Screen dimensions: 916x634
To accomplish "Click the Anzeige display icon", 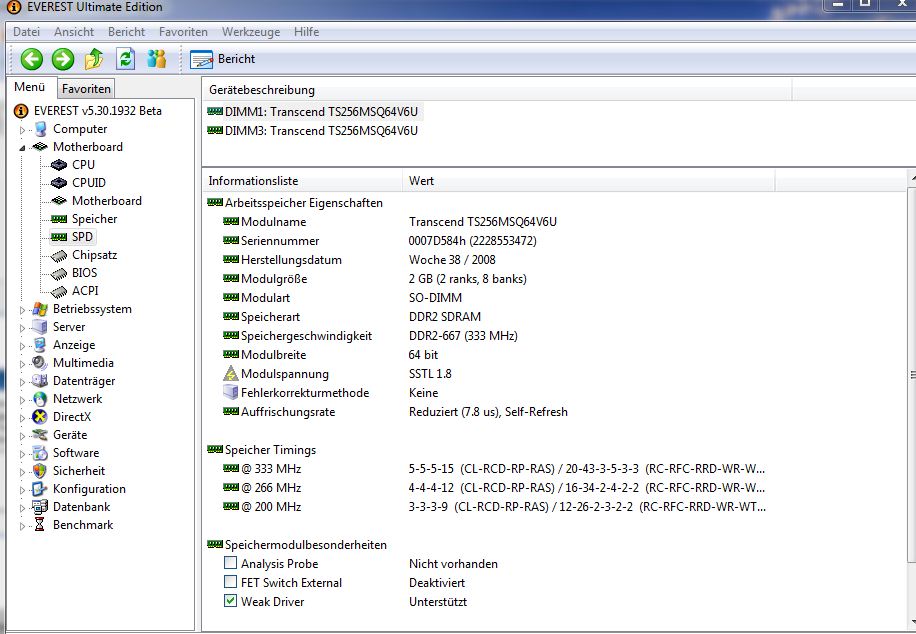I will [x=40, y=345].
